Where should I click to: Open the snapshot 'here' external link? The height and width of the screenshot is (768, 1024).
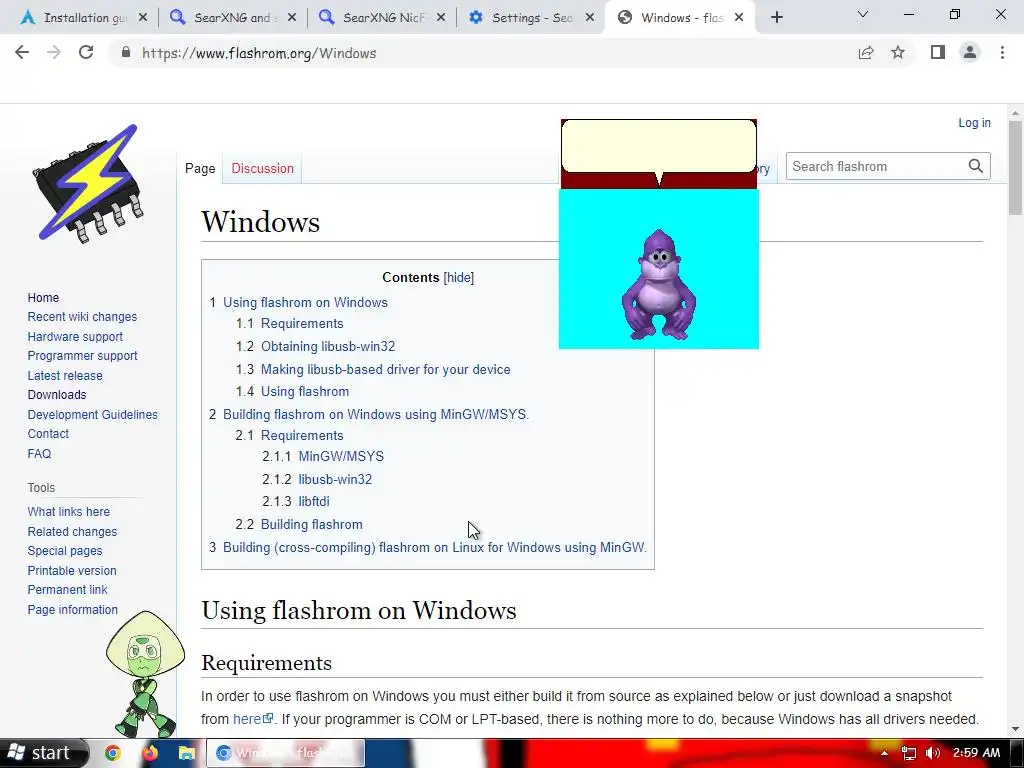pos(253,719)
